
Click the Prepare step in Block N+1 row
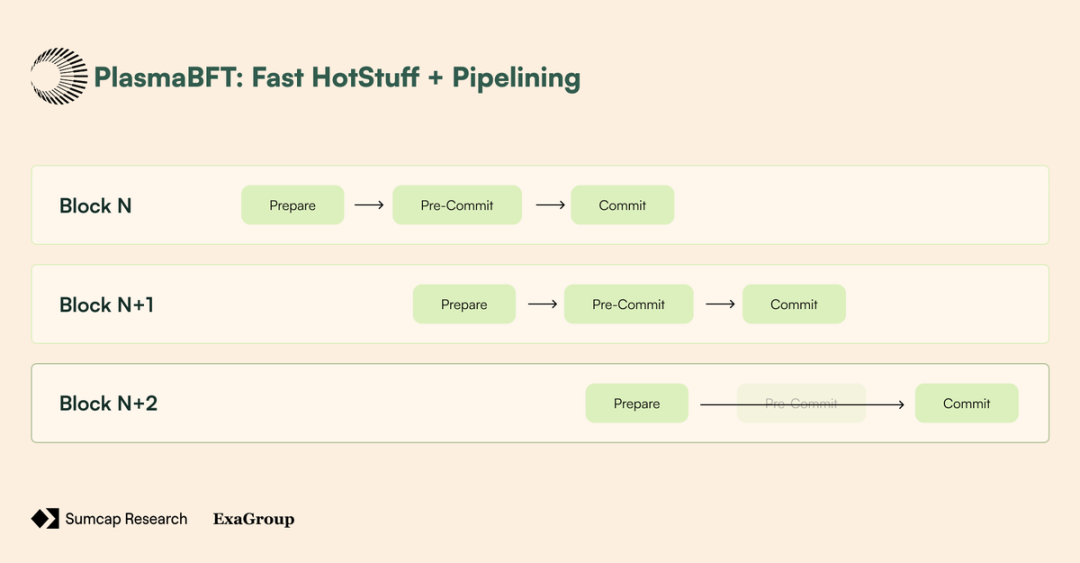click(464, 304)
